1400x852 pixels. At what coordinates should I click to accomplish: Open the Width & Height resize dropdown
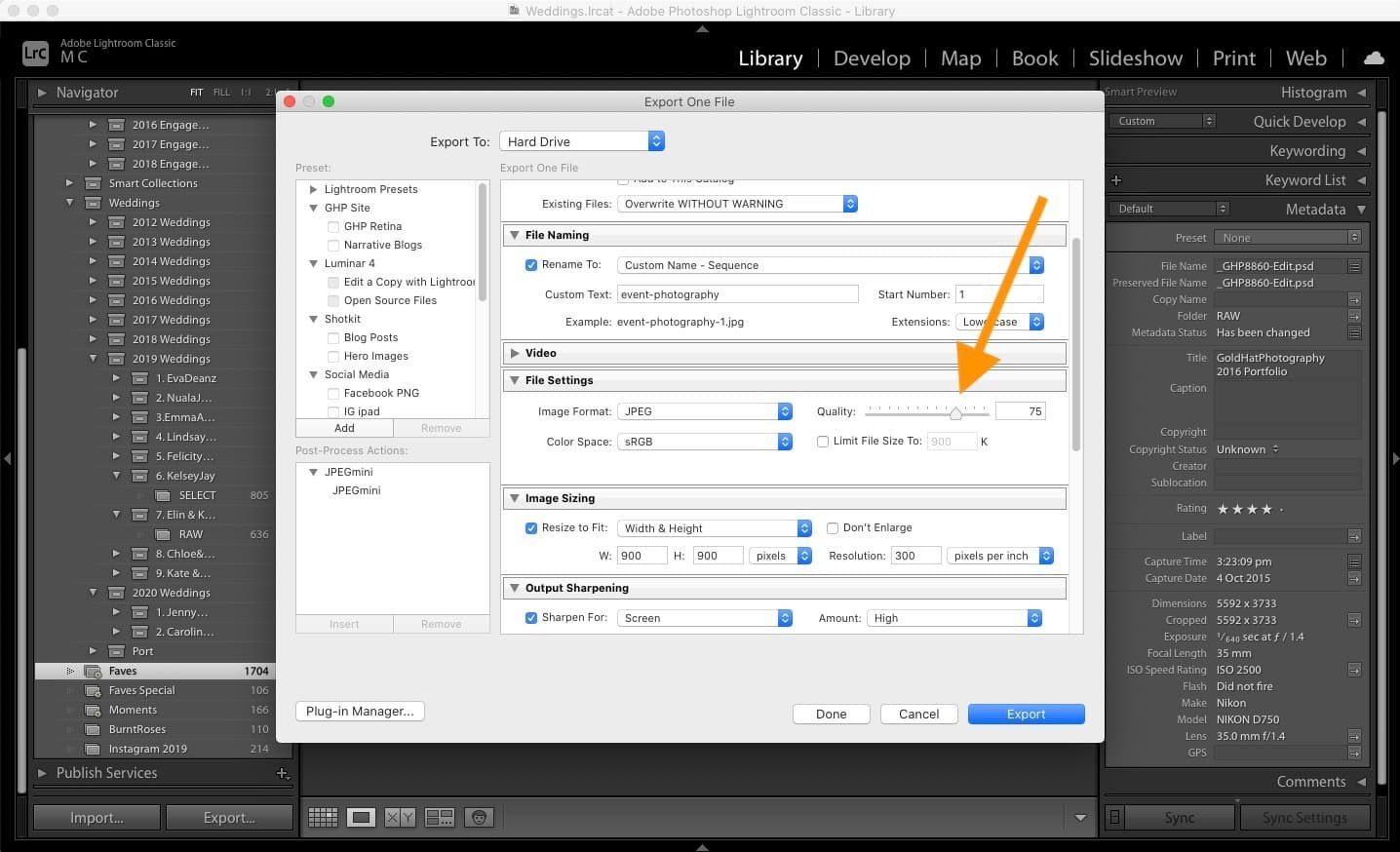(715, 528)
